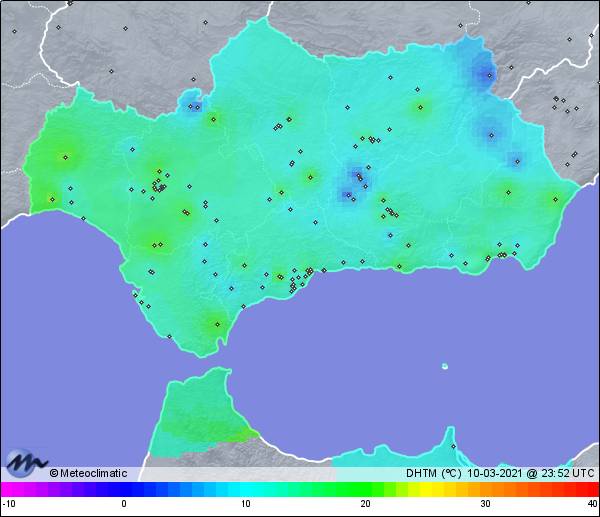Click the 0 scale label
The image size is (600, 517).
pyautogui.click(x=124, y=504)
